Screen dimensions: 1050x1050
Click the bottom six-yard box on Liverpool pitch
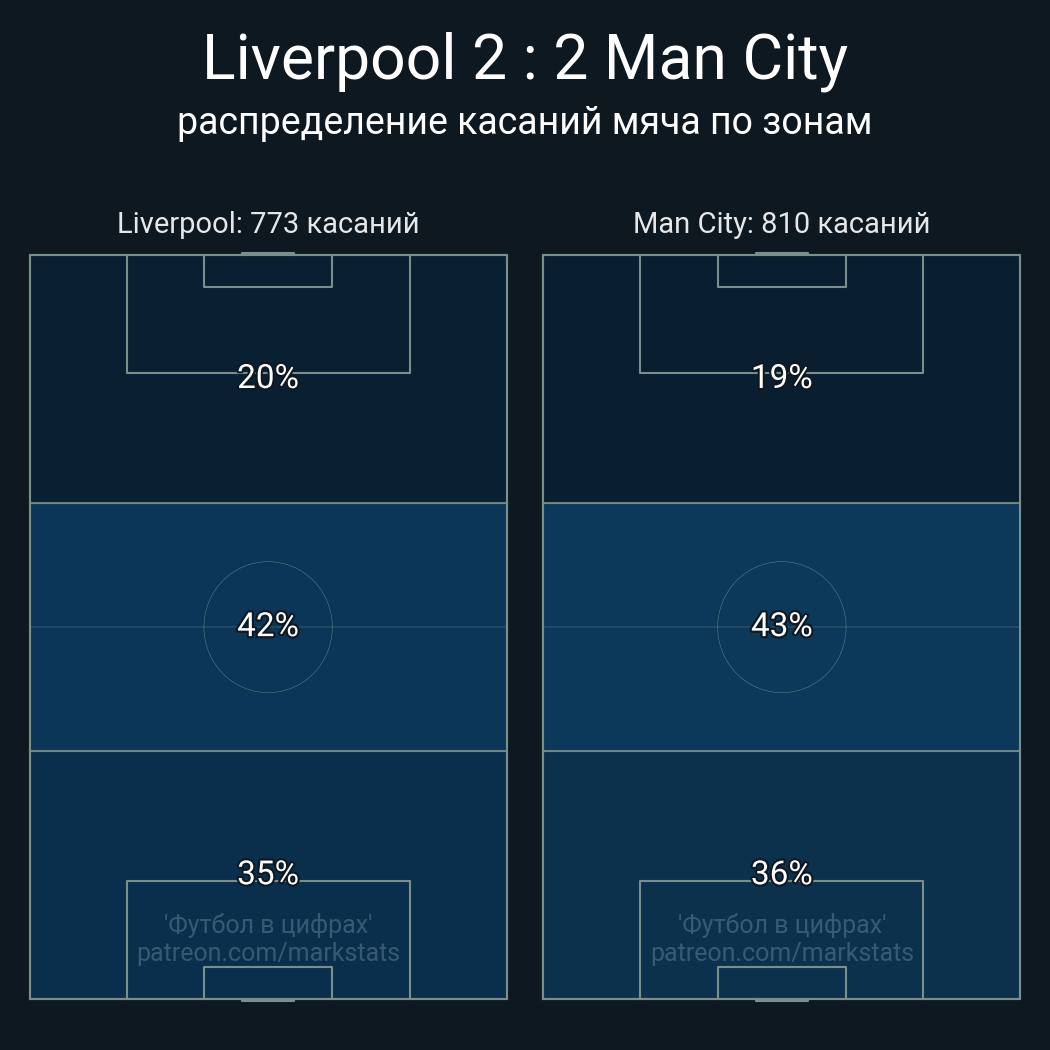coord(268,982)
